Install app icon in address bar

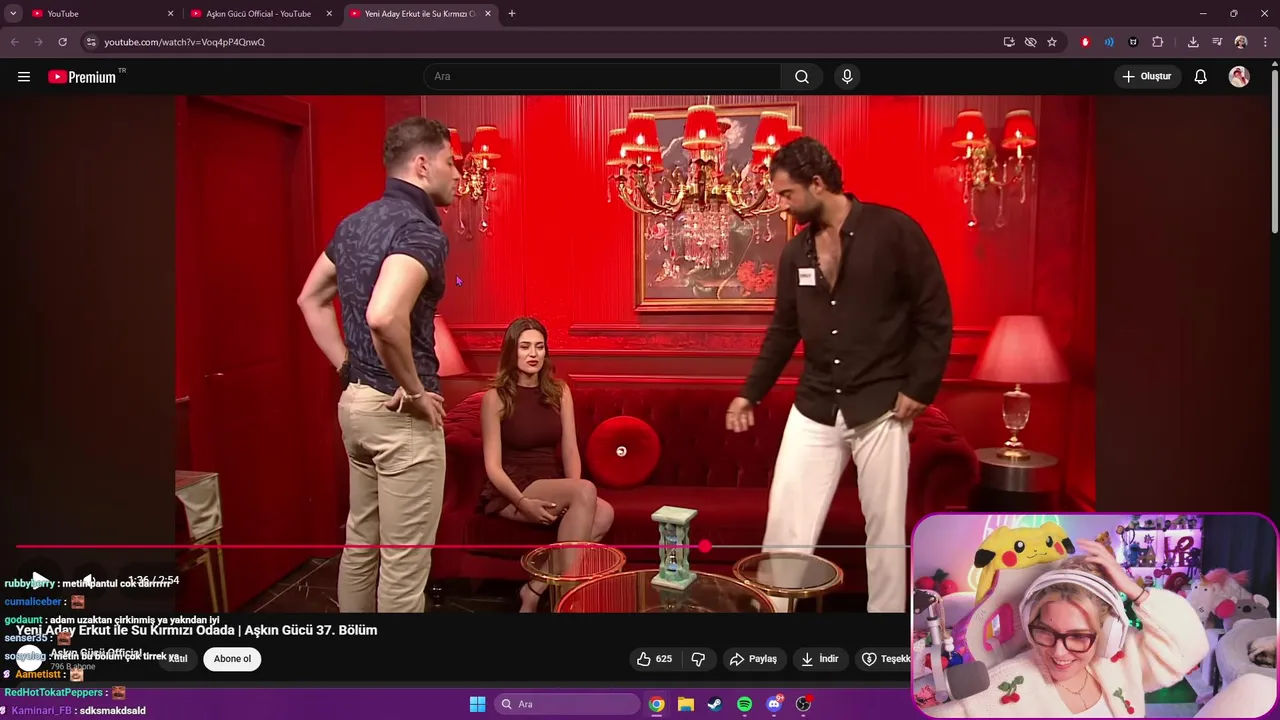point(1009,42)
